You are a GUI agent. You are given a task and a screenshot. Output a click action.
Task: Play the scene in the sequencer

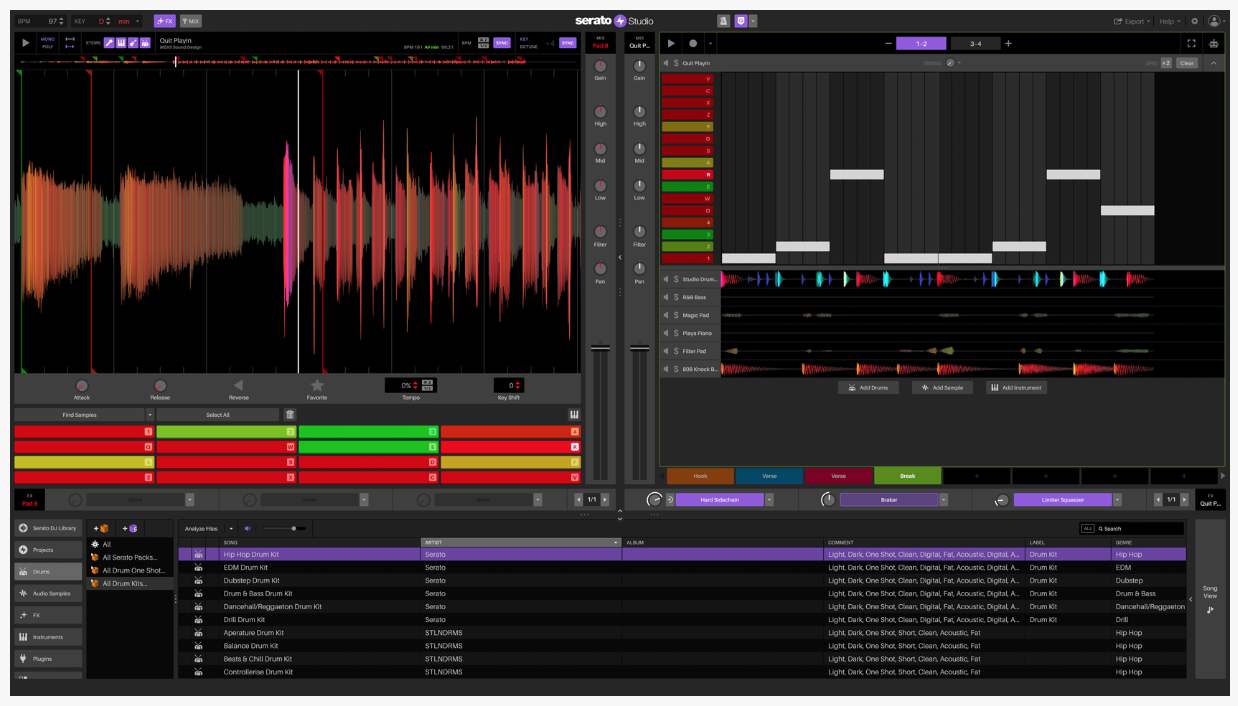[671, 43]
